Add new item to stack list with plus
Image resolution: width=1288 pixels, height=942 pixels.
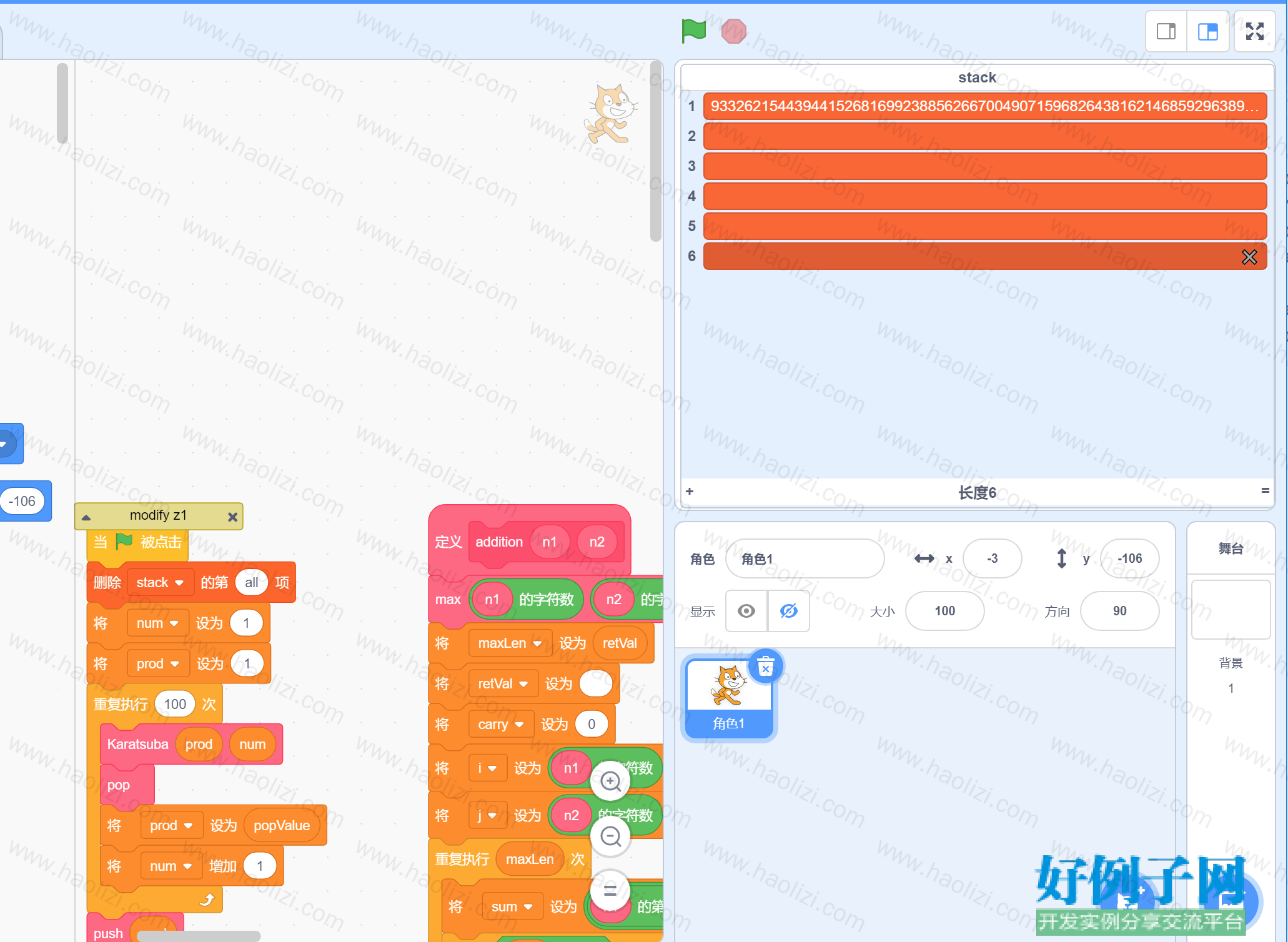click(690, 492)
